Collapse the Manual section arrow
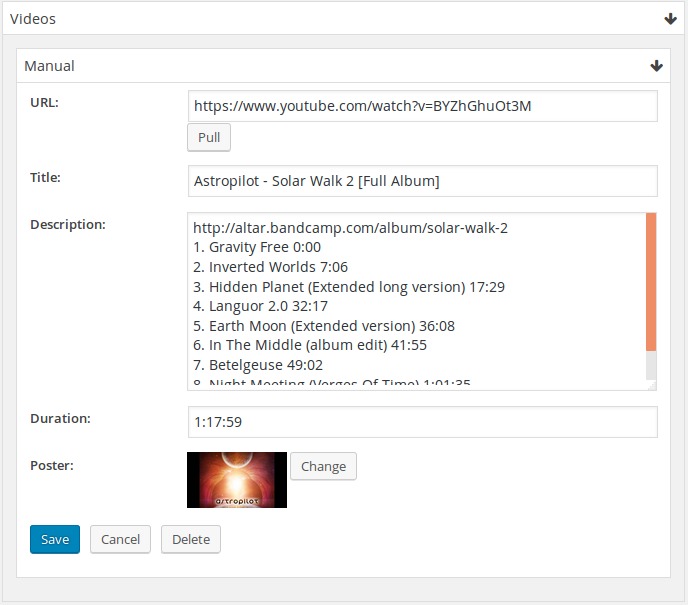The height and width of the screenshot is (605, 688). pyautogui.click(x=656, y=66)
